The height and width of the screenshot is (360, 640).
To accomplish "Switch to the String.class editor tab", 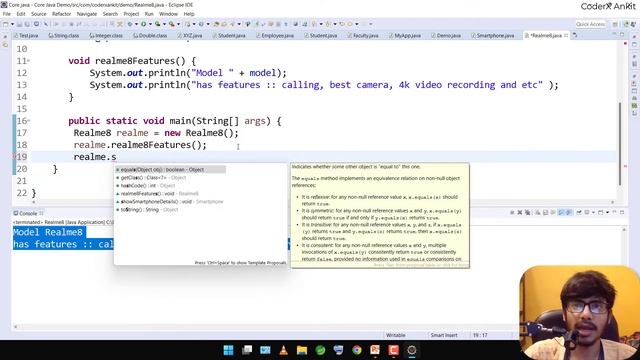I will (64, 36).
